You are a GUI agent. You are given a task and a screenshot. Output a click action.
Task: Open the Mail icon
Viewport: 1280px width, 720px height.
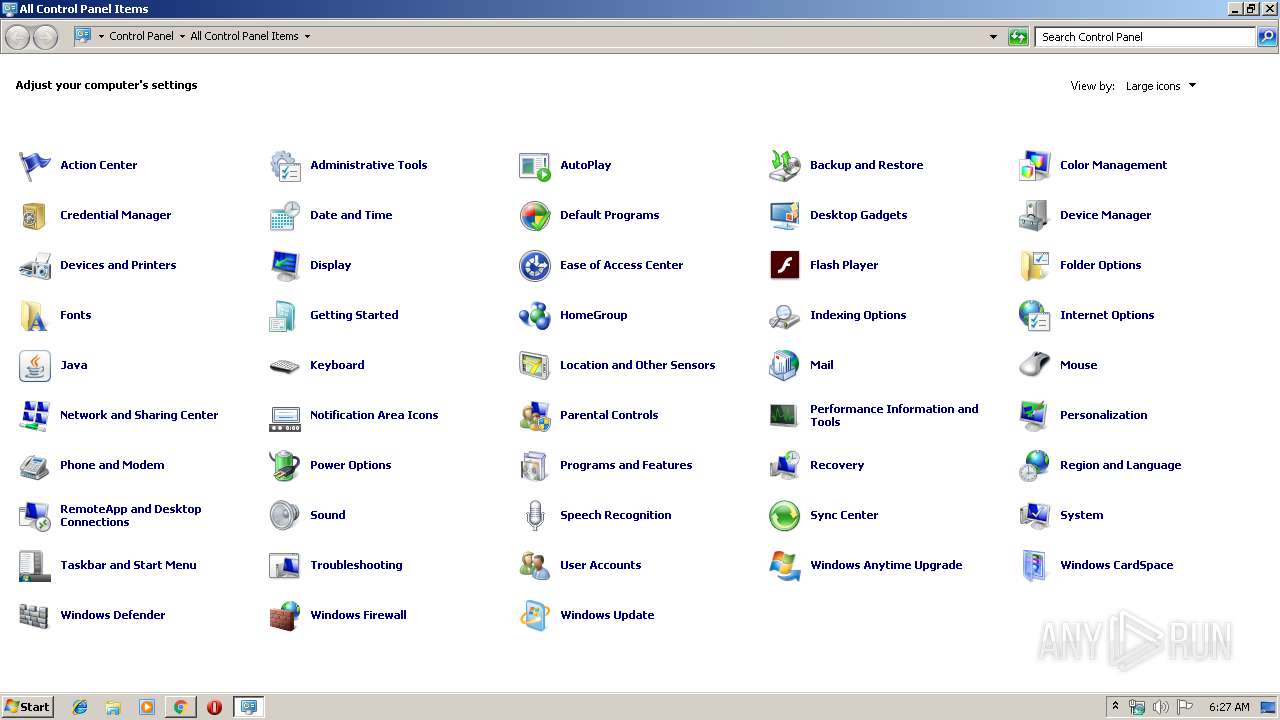click(x=785, y=365)
